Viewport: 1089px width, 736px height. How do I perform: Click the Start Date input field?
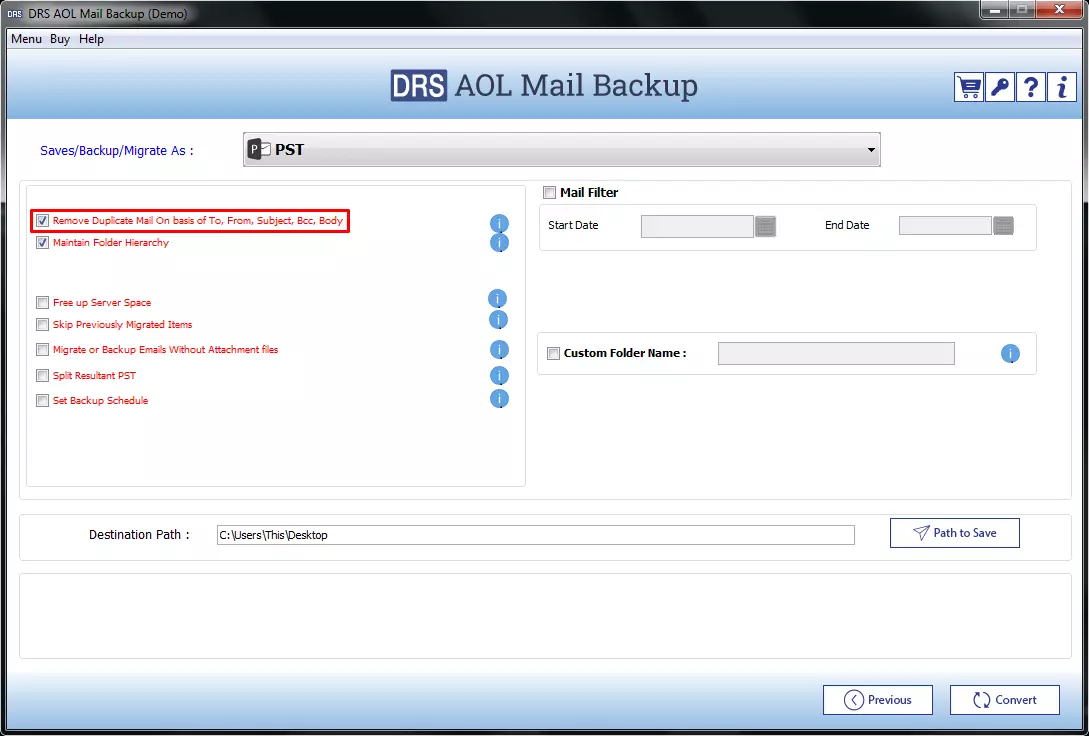[x=697, y=226]
